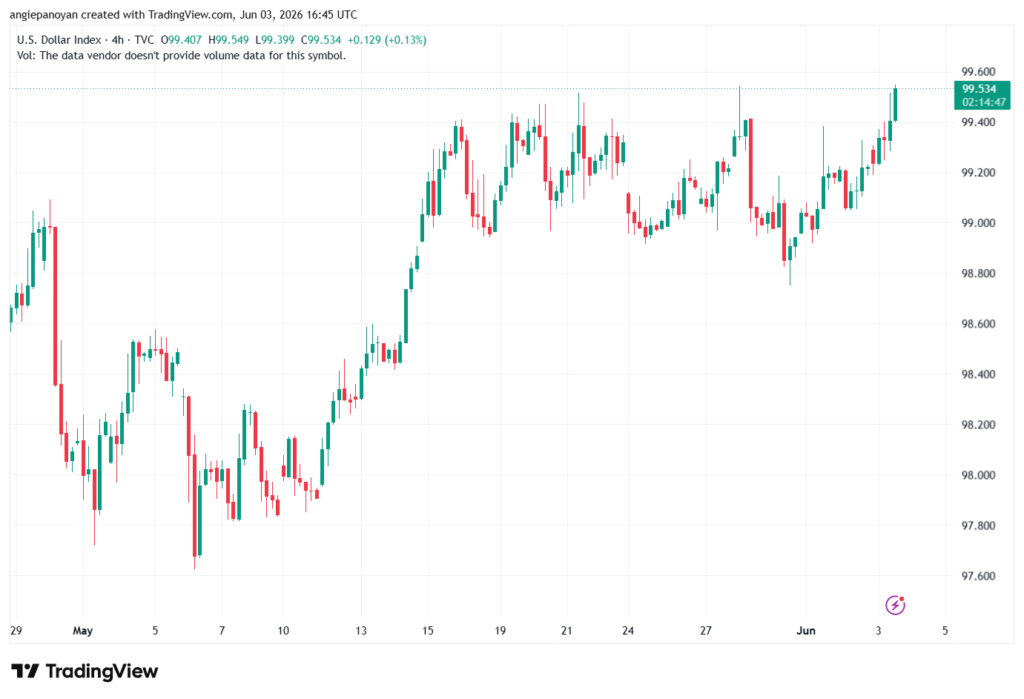Click the 24 date on time axis
This screenshot has width=1024, height=699.
click(628, 630)
